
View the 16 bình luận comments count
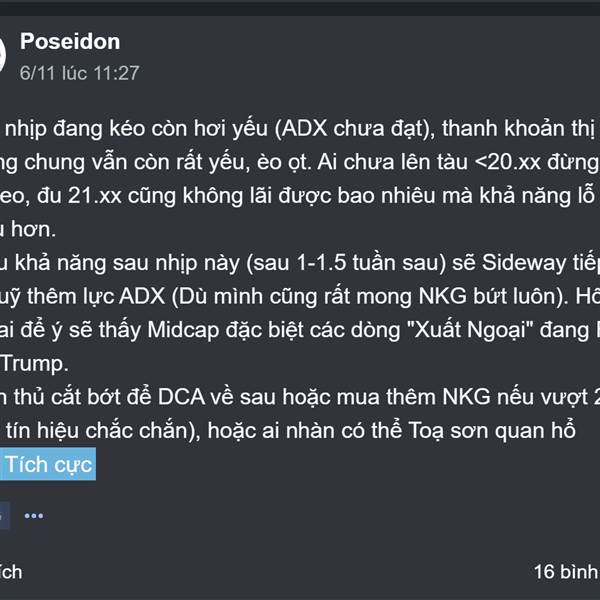pyautogui.click(x=566, y=572)
